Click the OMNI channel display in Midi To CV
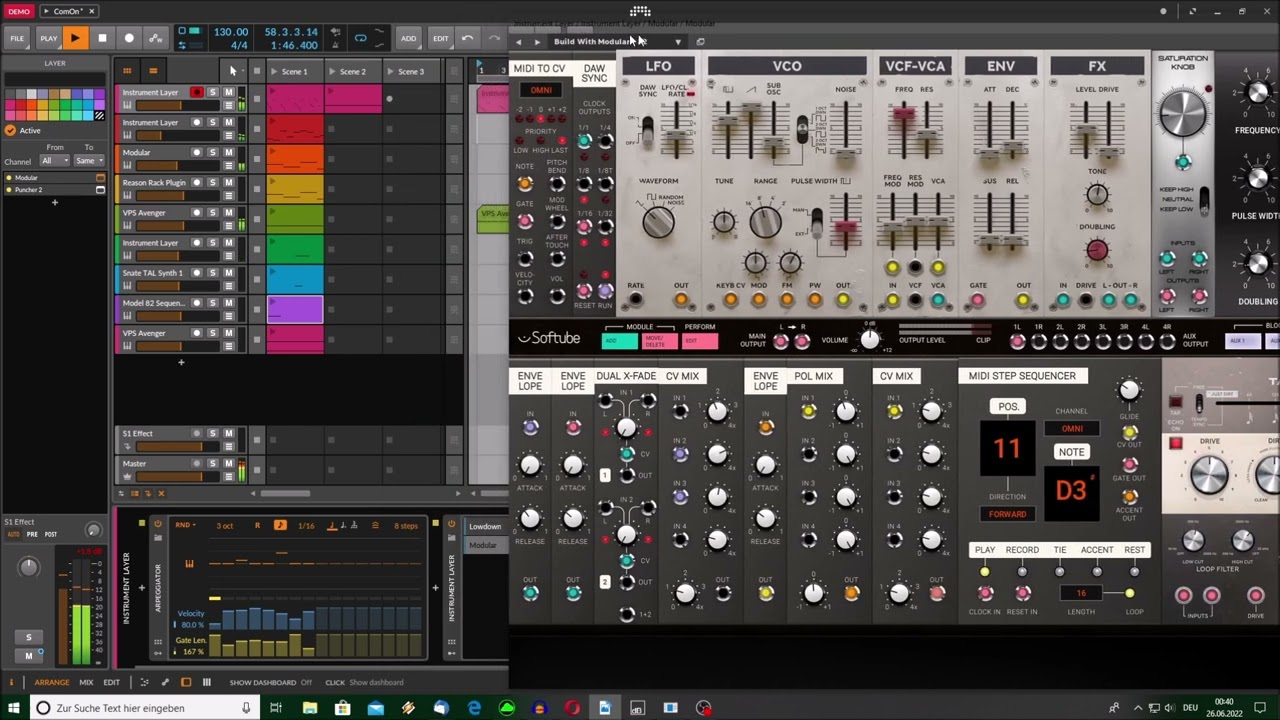The height and width of the screenshot is (720, 1280). coord(541,90)
